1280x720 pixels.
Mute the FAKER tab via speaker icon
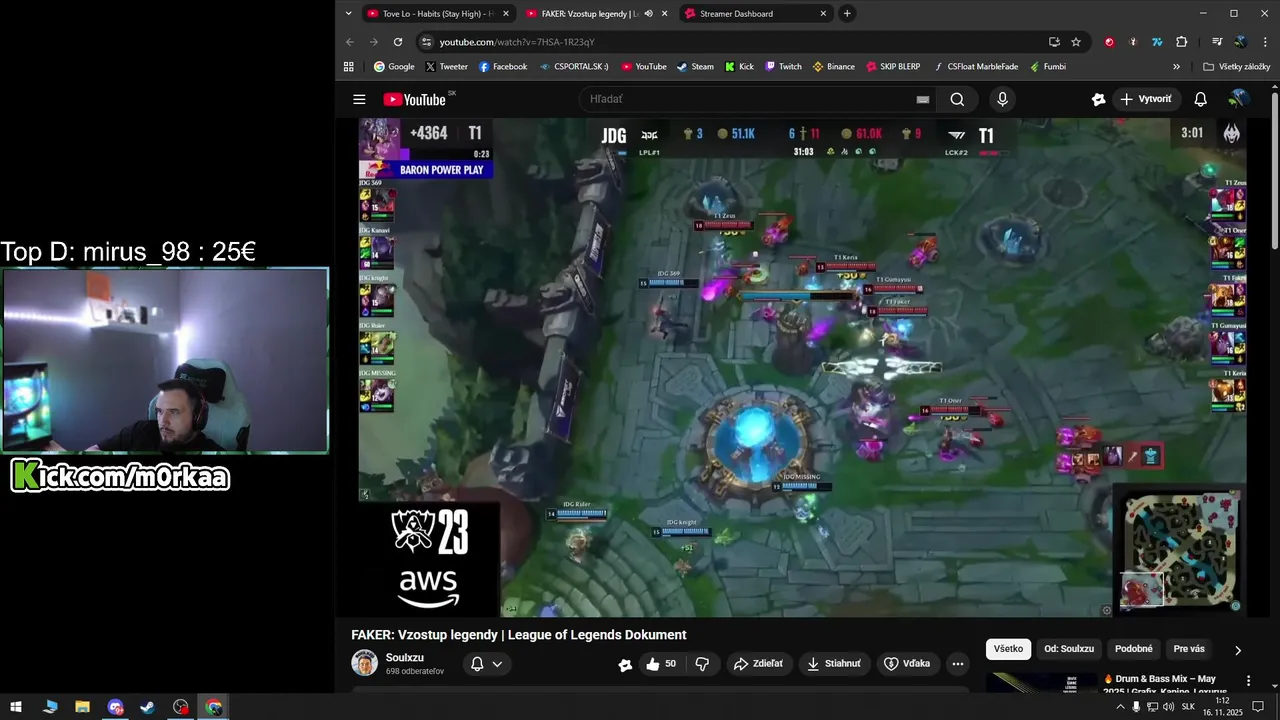pyautogui.click(x=649, y=14)
